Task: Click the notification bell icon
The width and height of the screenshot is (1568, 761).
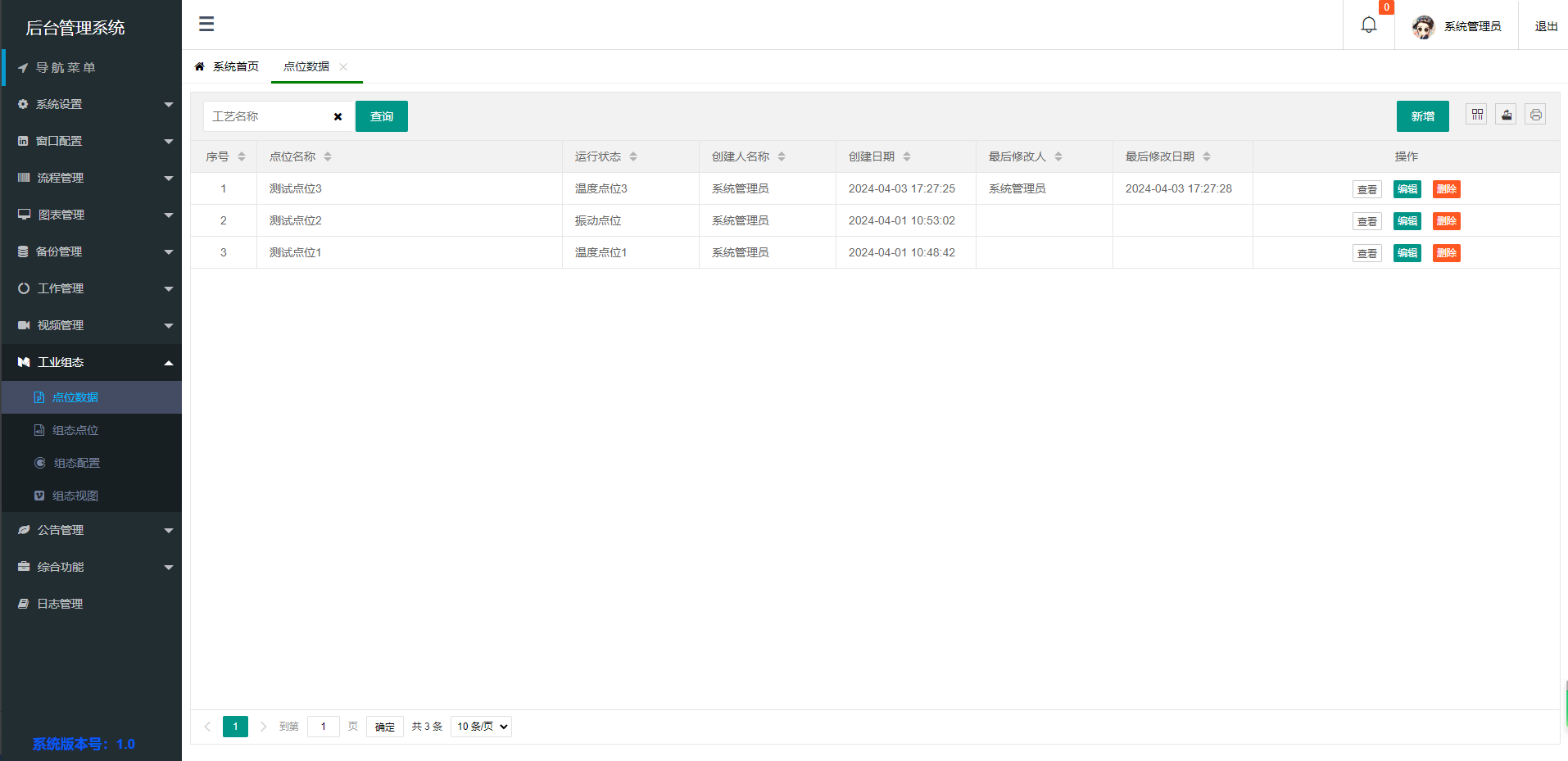Action: pyautogui.click(x=1367, y=25)
